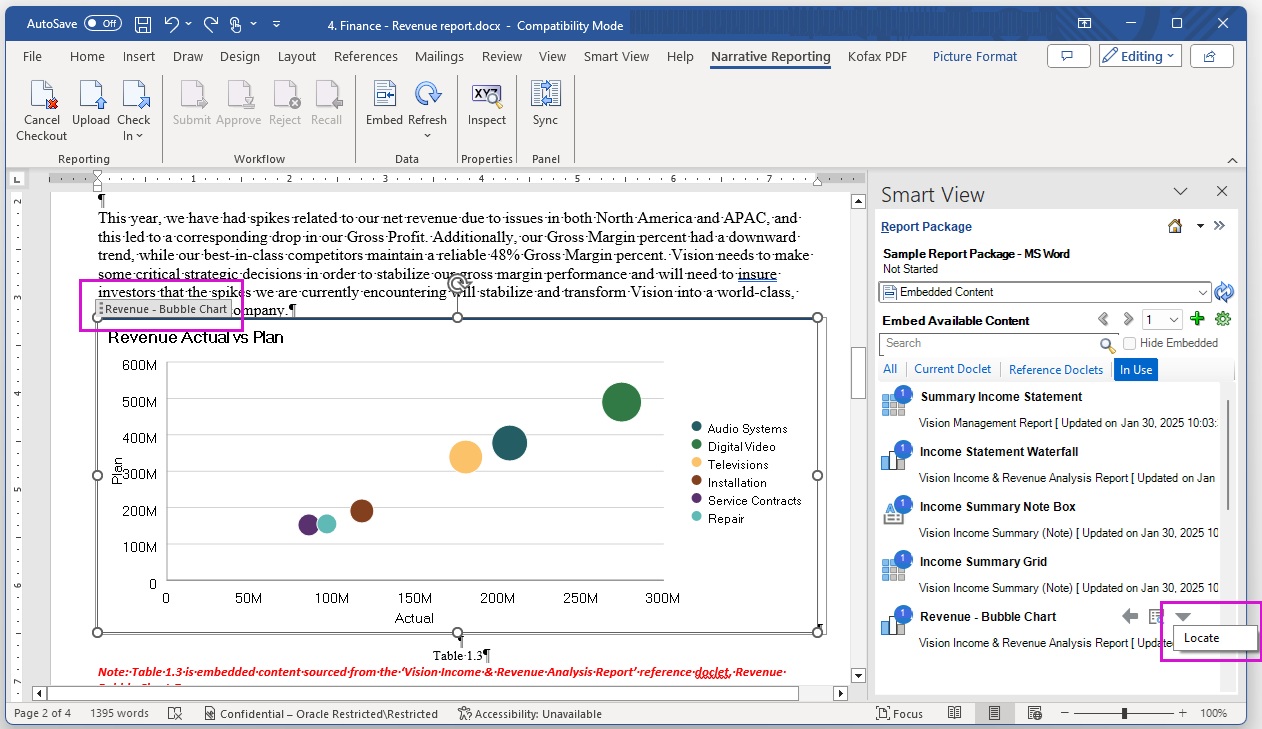Click the Embed icon in Data group
Viewport: 1262px width, 729px height.
(384, 95)
